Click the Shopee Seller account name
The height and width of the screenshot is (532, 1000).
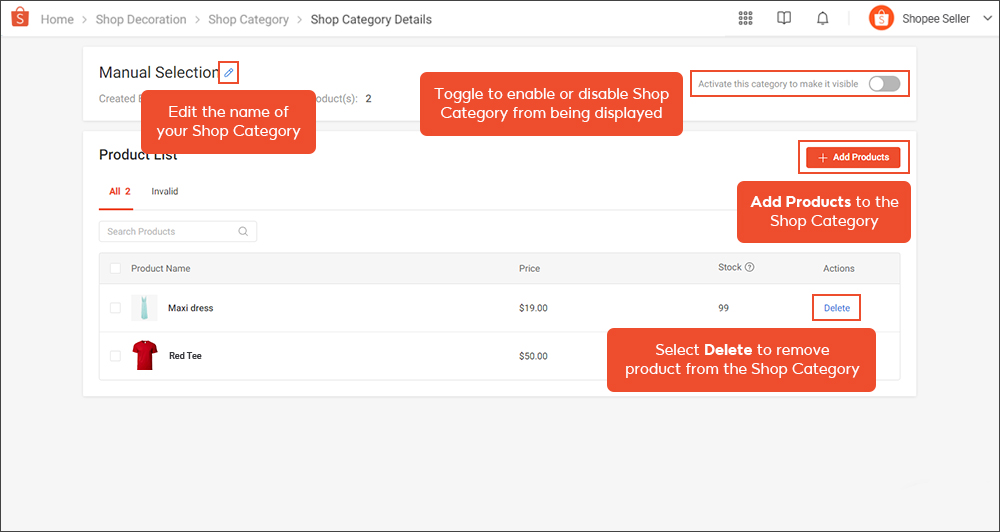[936, 19]
